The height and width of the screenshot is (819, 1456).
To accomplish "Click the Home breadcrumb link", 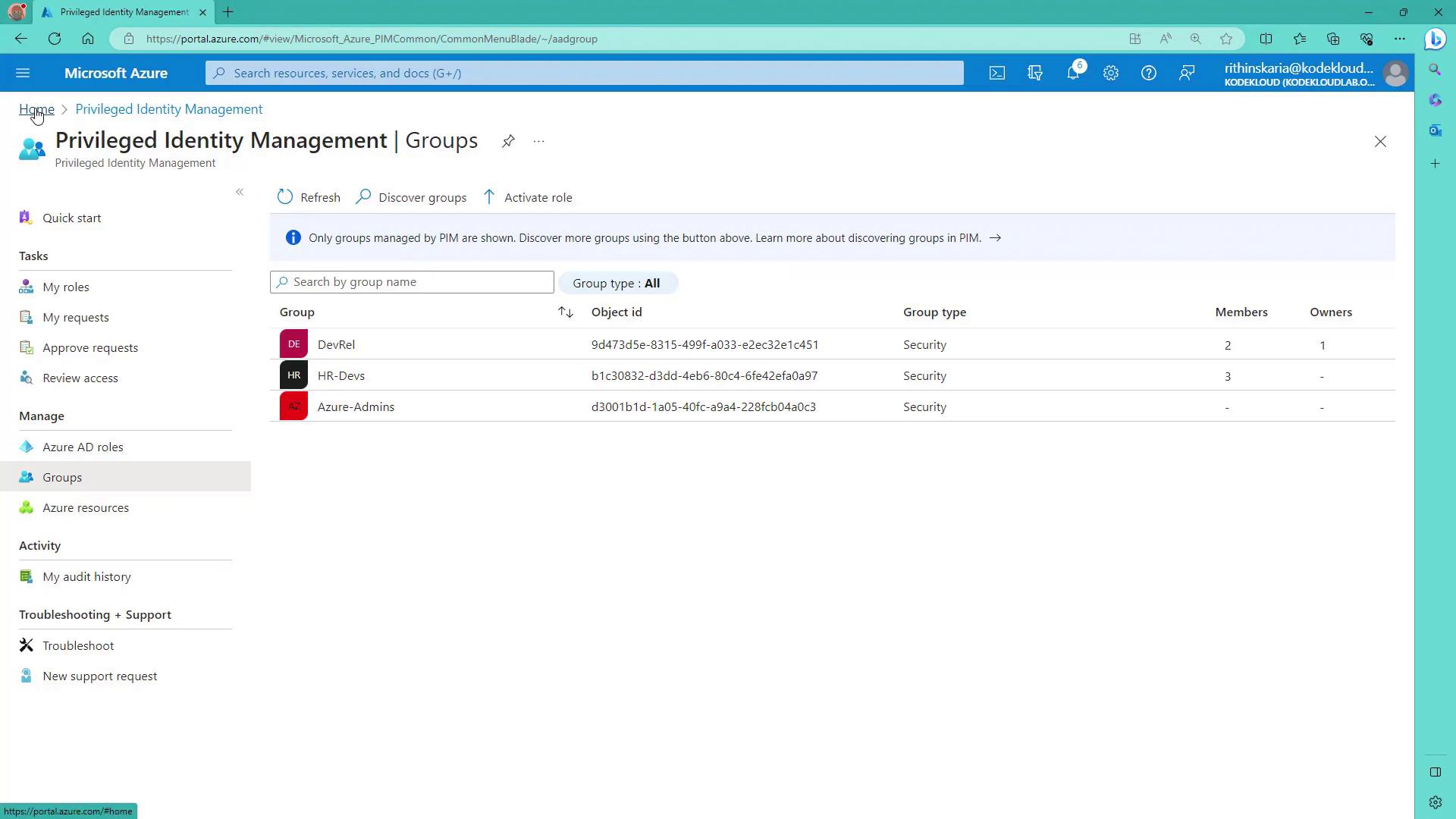I will [x=36, y=109].
